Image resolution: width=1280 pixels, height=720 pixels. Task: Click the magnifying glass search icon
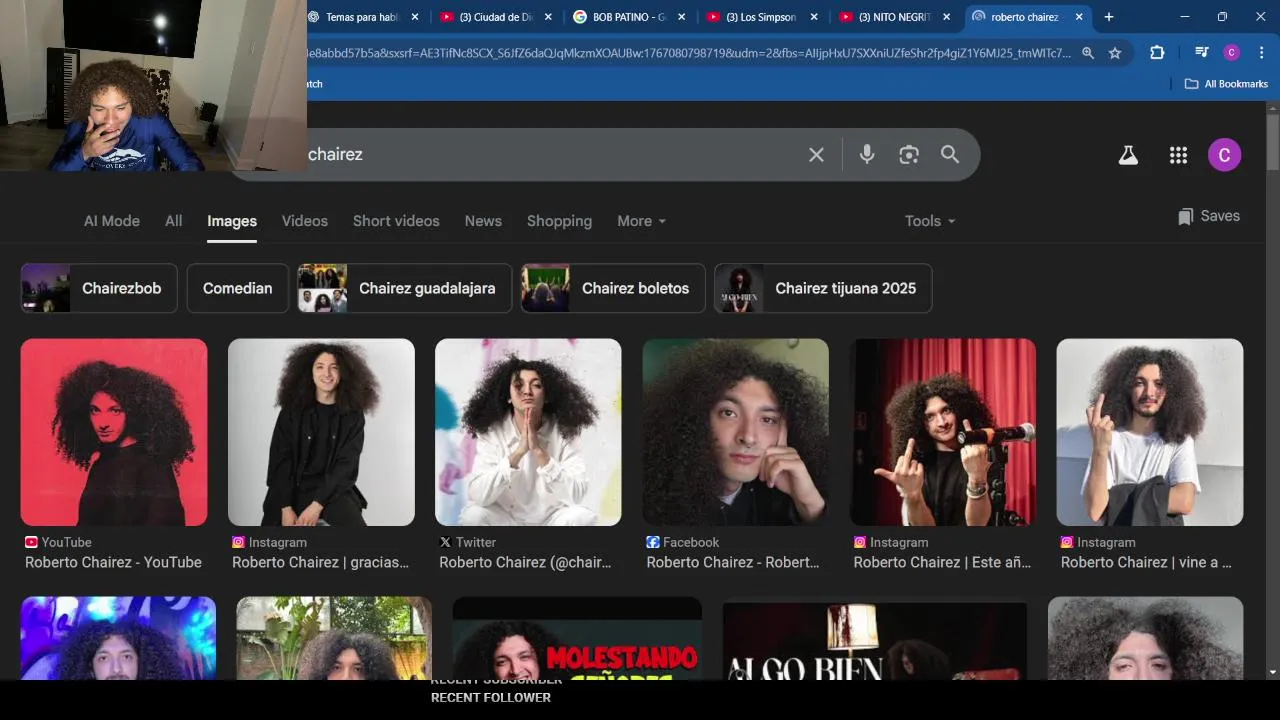pos(950,155)
